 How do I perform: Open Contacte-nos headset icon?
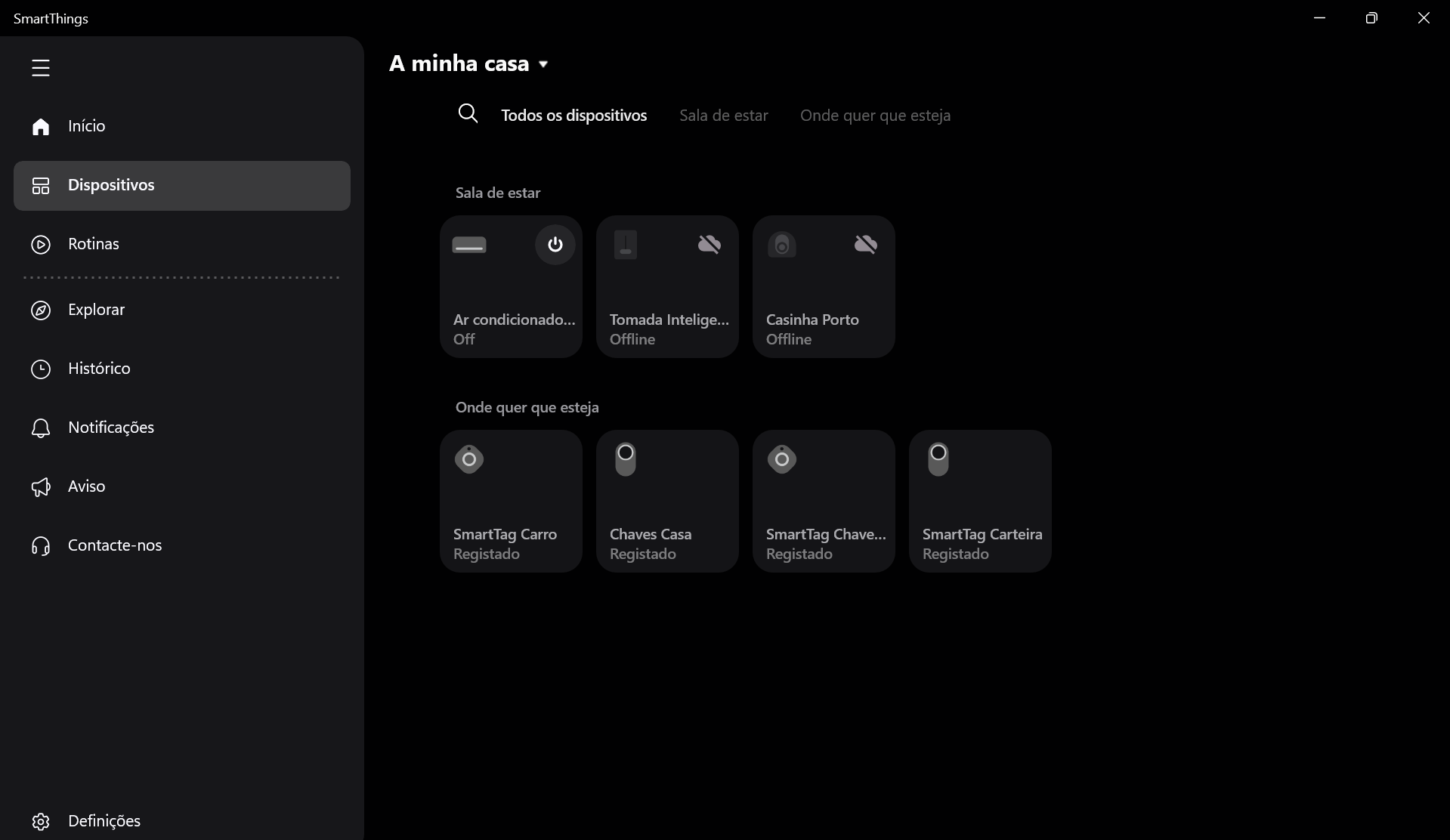tap(41, 546)
